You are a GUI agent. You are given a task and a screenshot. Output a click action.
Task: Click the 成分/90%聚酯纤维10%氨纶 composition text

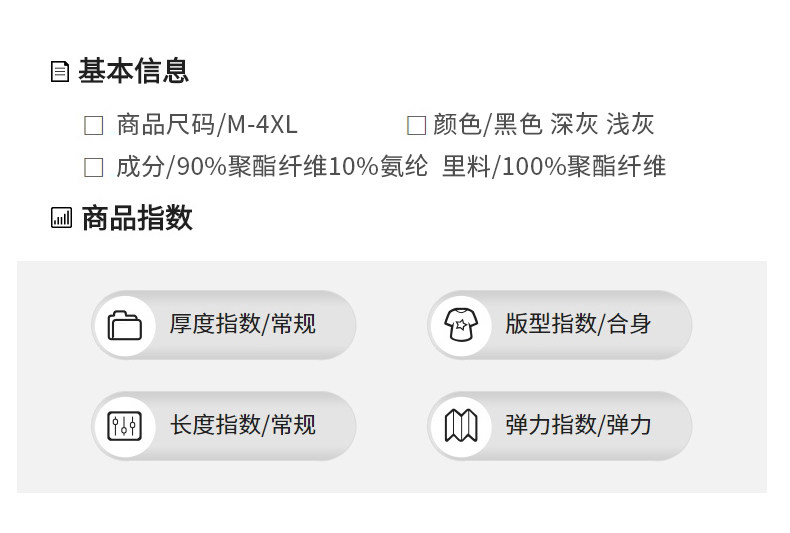click(272, 167)
